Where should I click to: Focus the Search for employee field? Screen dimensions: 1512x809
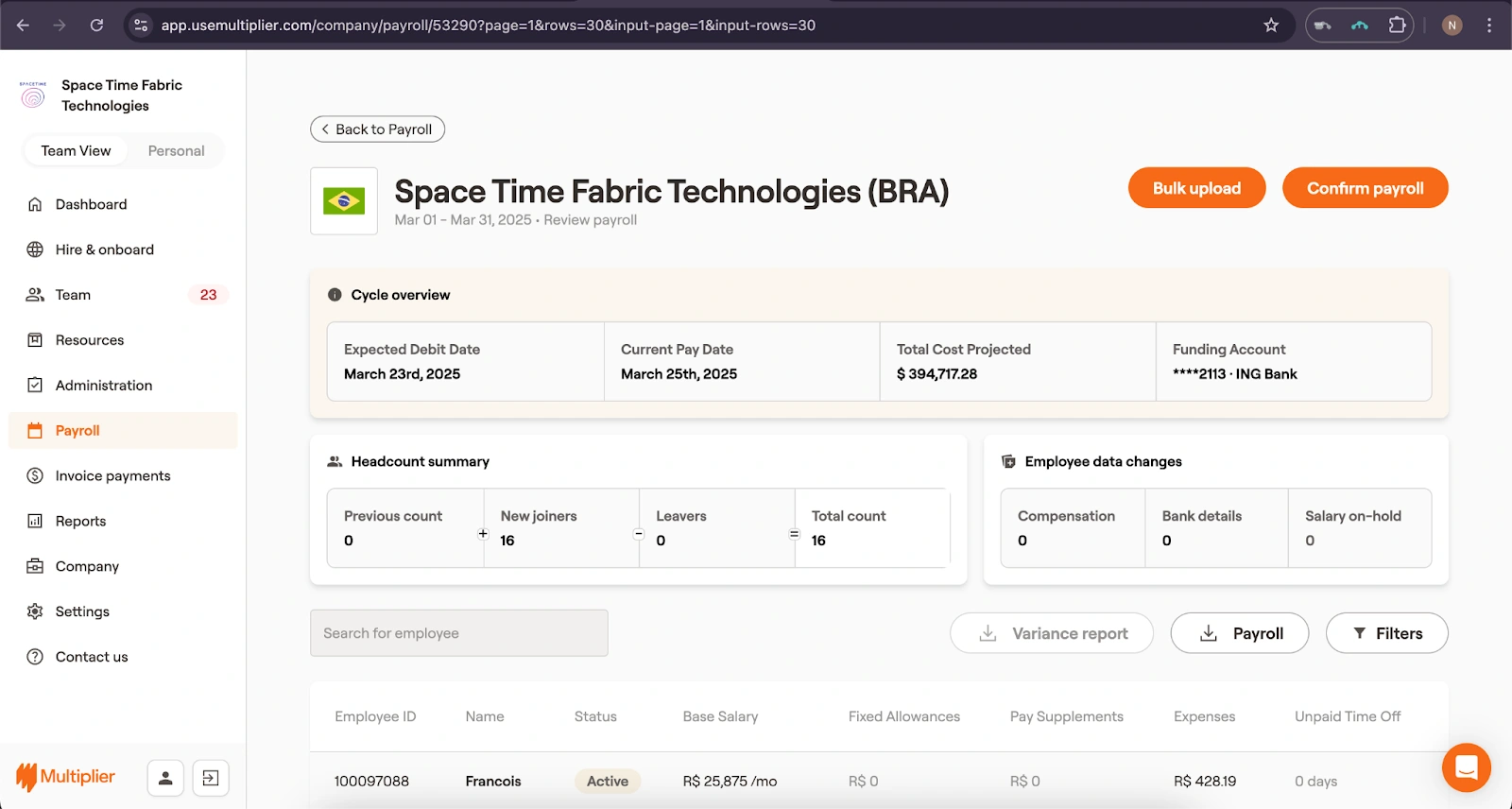tap(459, 633)
